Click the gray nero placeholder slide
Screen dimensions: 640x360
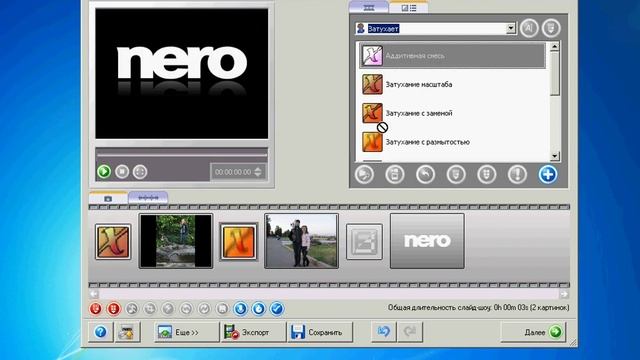click(x=427, y=241)
